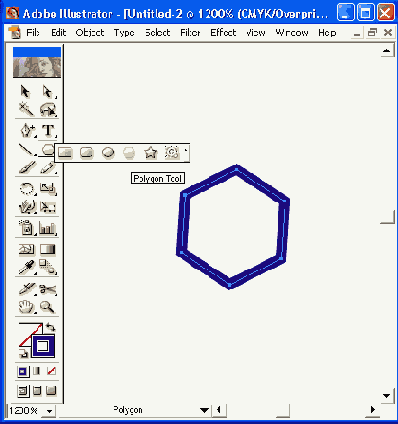Screen dimensions: 398x424
Task: Select the Zoom magnifier tool
Action: click(48, 307)
